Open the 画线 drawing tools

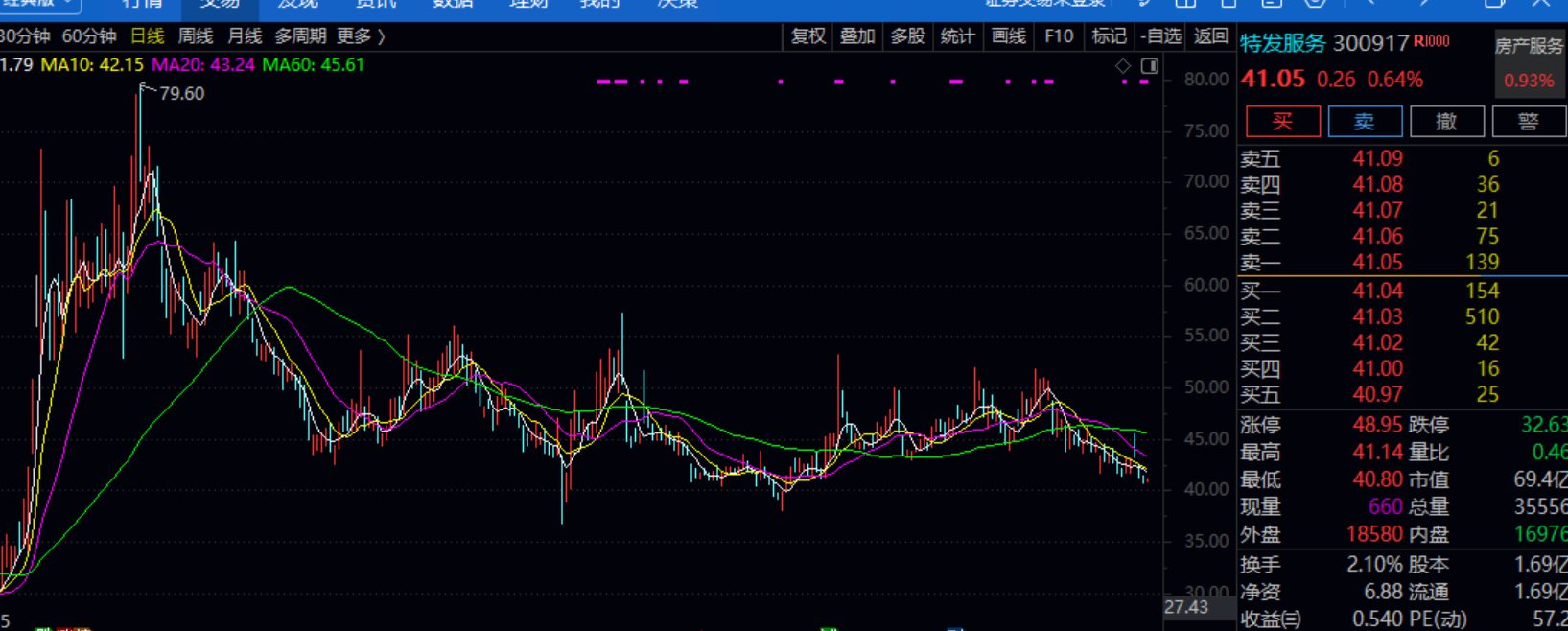1008,36
